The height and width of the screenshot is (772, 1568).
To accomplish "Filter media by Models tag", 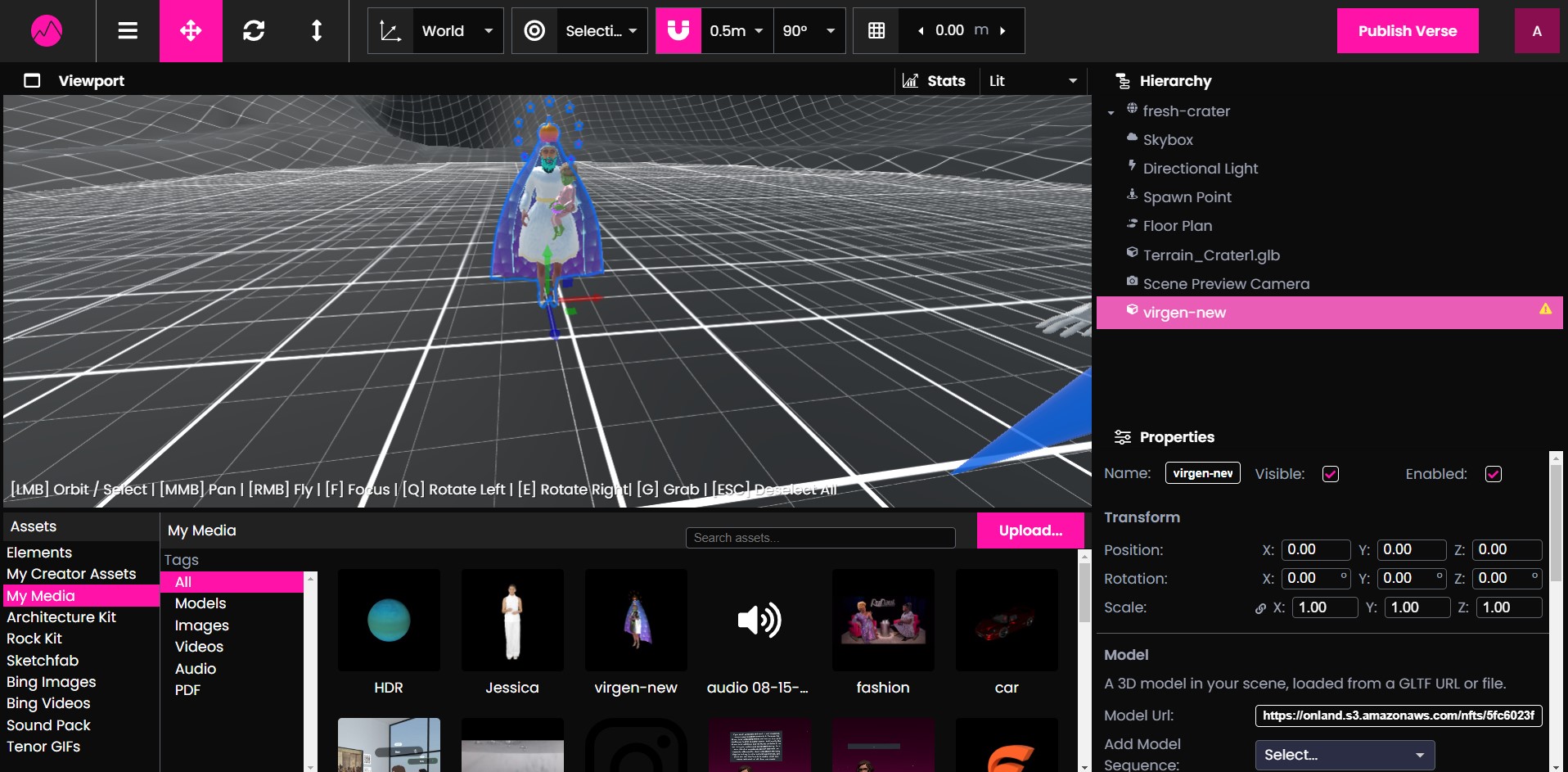I will (201, 603).
